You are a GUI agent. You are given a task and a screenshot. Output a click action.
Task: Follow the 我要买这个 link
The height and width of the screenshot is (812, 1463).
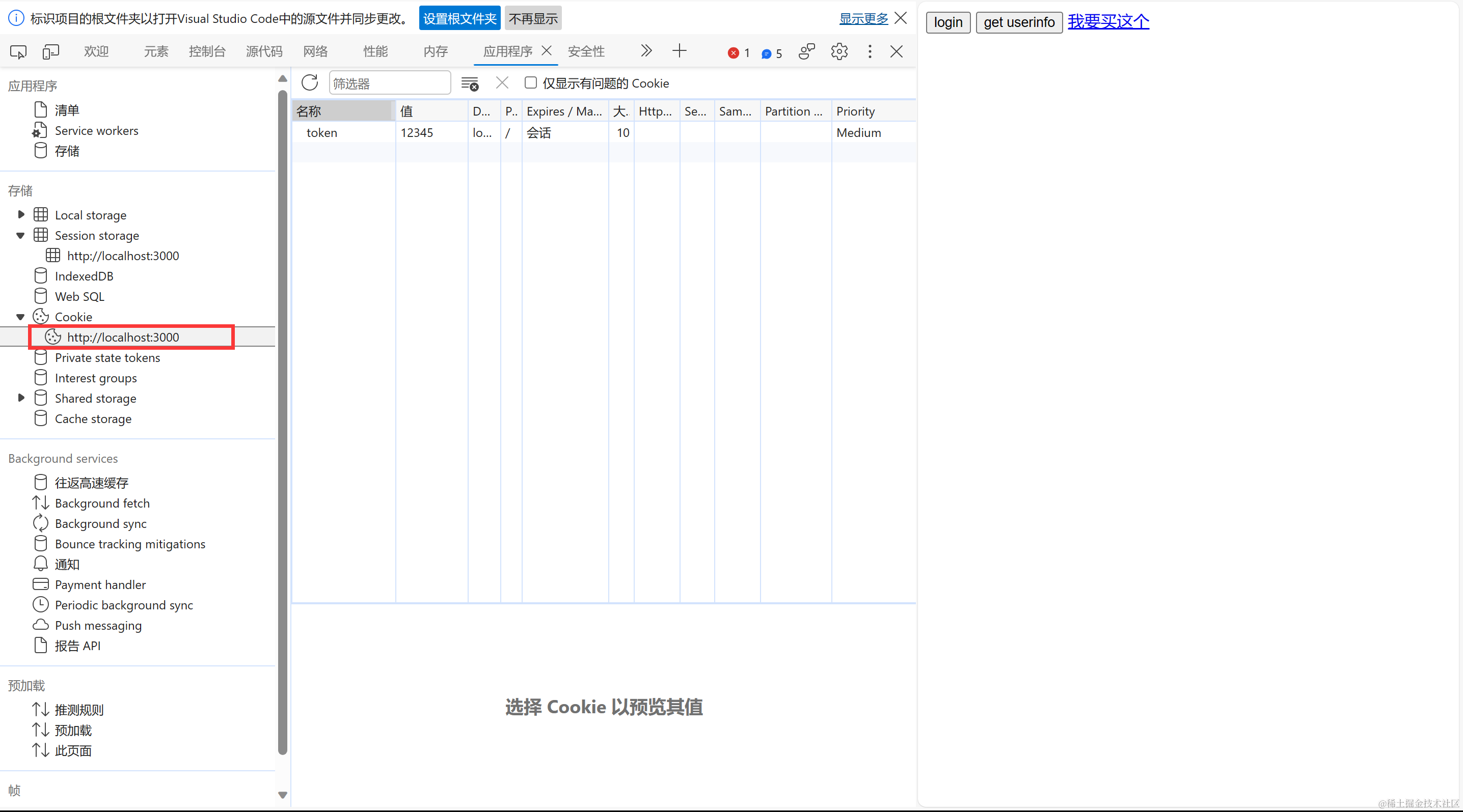[1108, 21]
